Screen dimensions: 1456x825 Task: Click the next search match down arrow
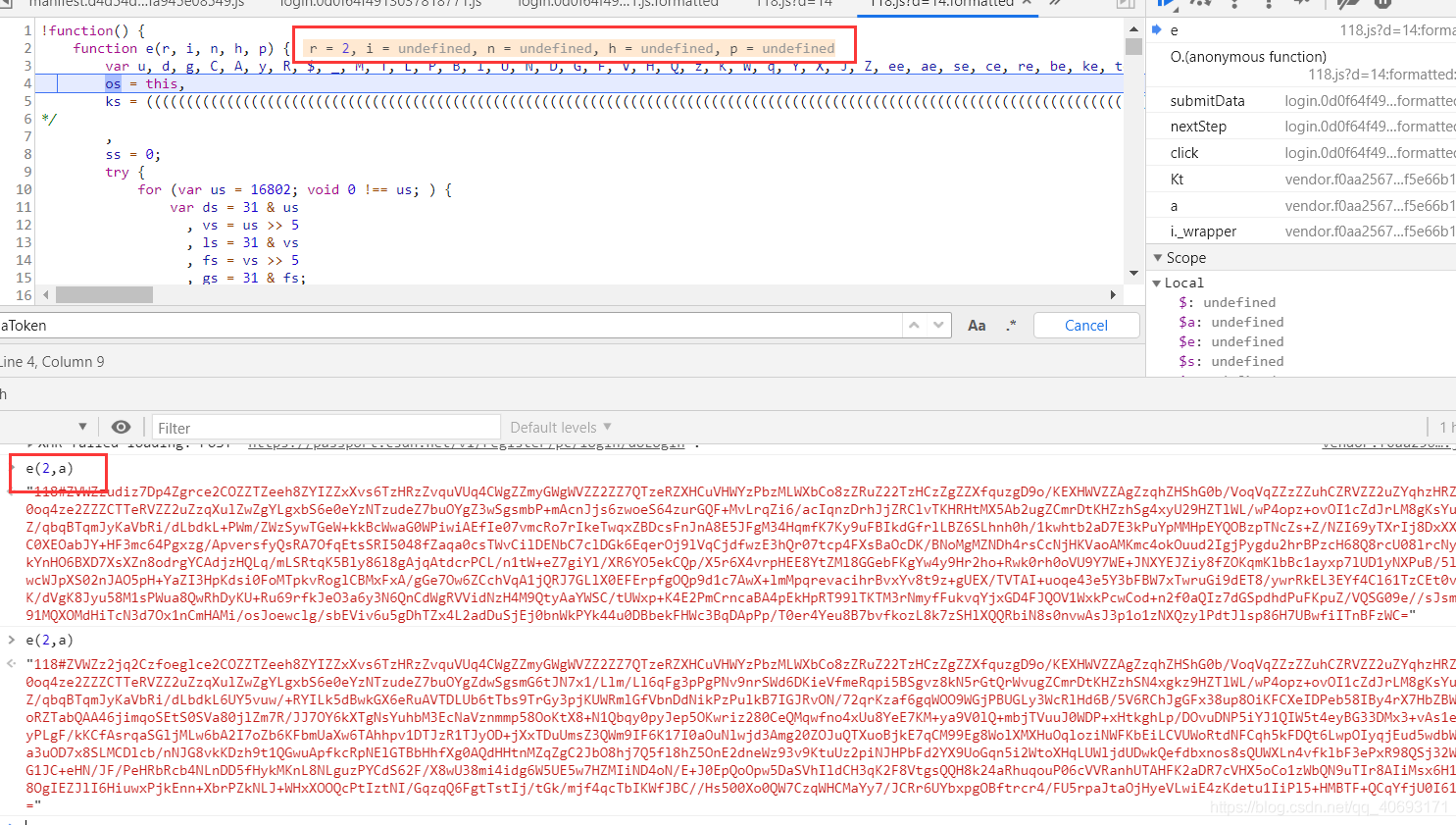(x=938, y=325)
